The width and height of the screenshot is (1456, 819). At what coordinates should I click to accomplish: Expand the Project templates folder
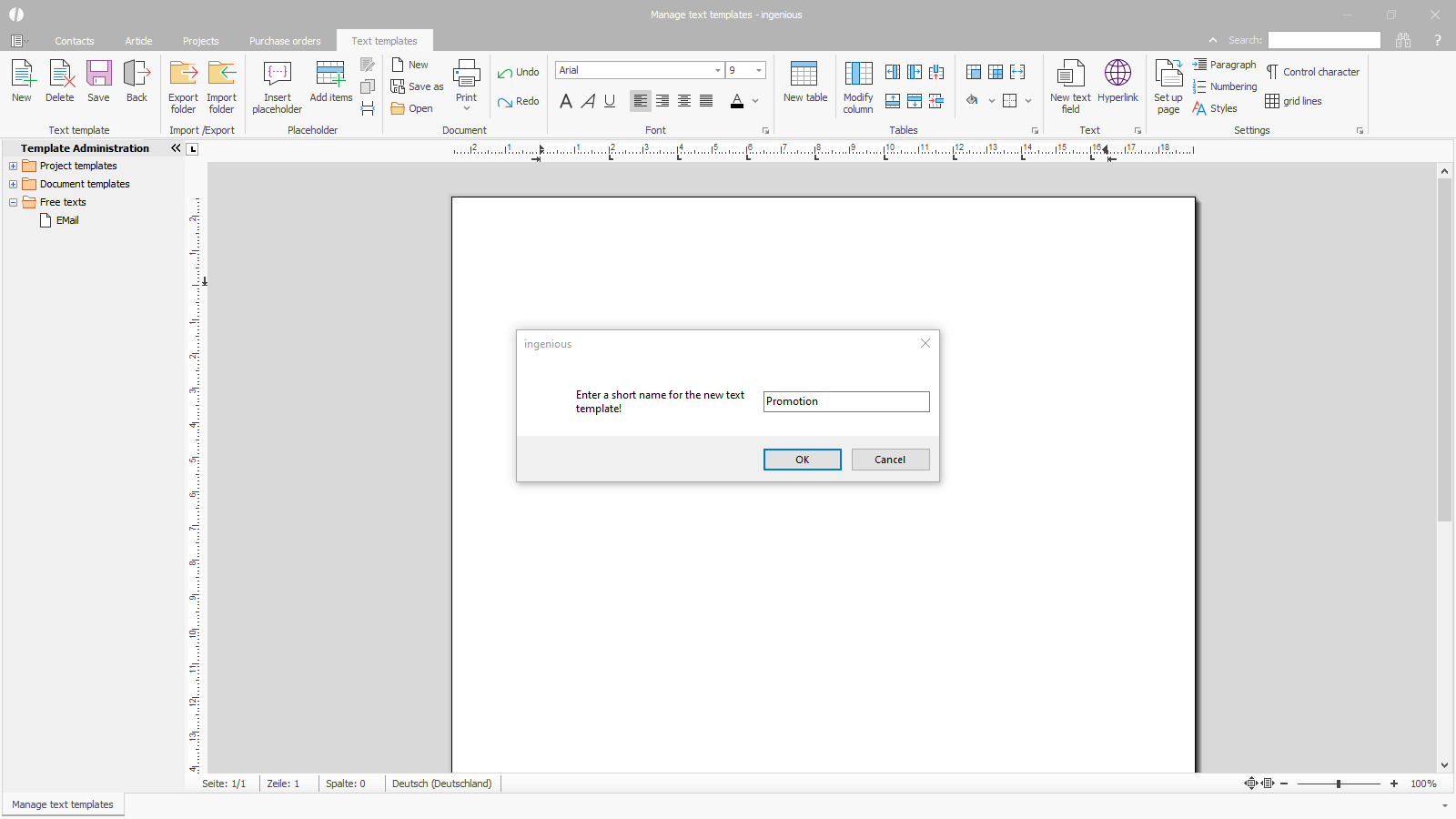pos(14,167)
